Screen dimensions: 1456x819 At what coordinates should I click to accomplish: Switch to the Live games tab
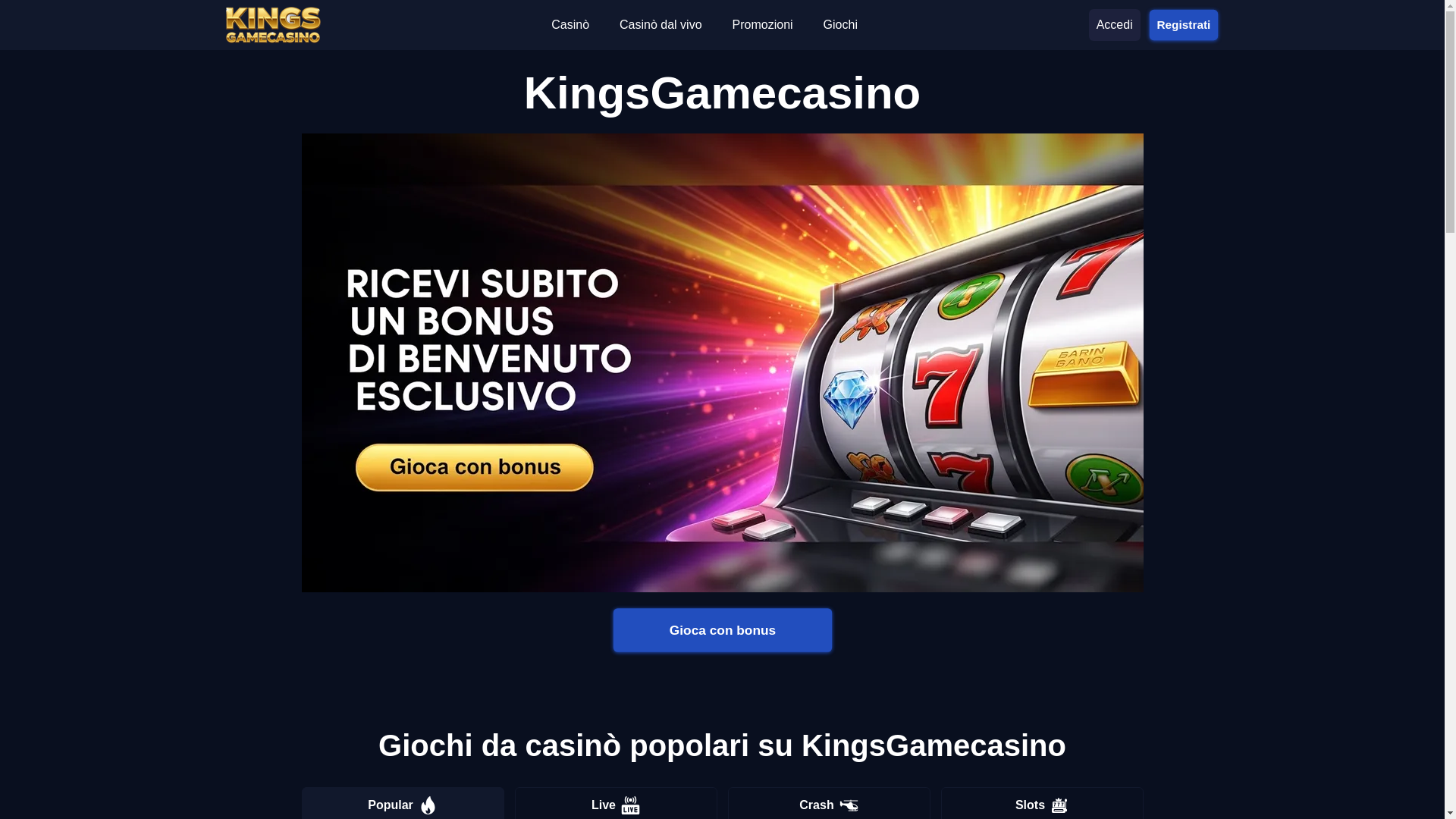(616, 804)
